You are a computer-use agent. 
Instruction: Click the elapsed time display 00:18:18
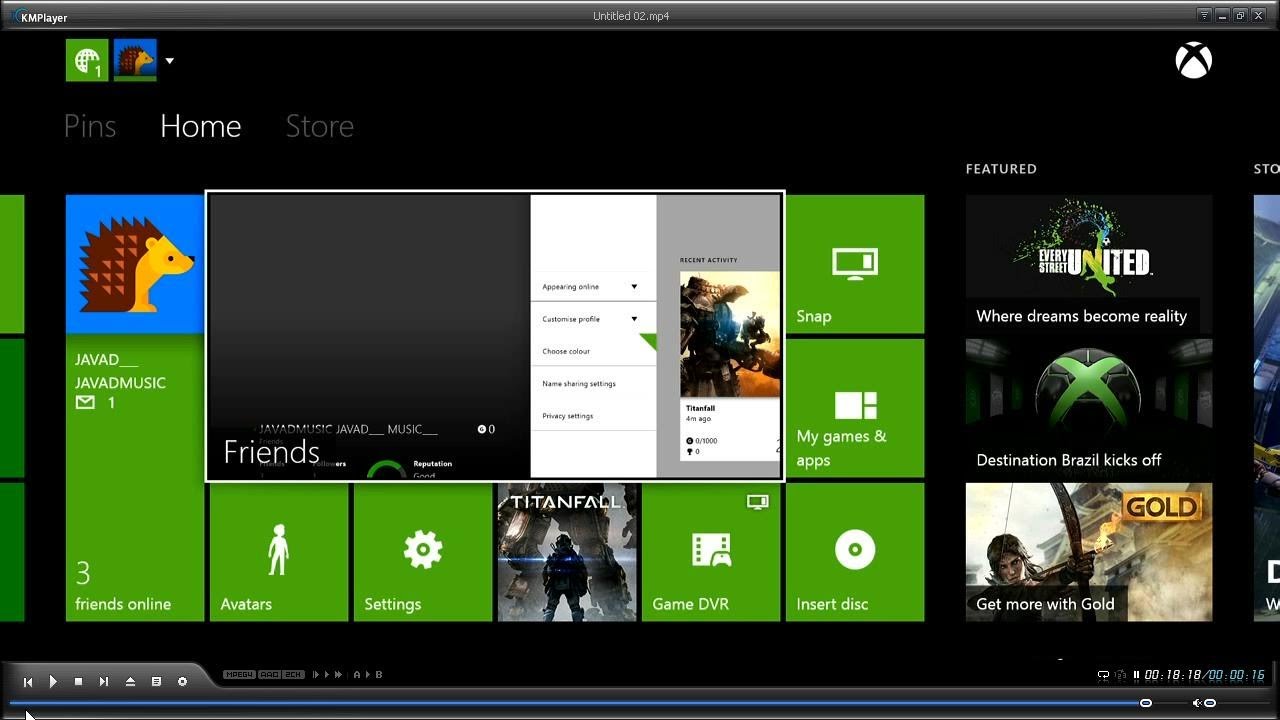click(1173, 675)
